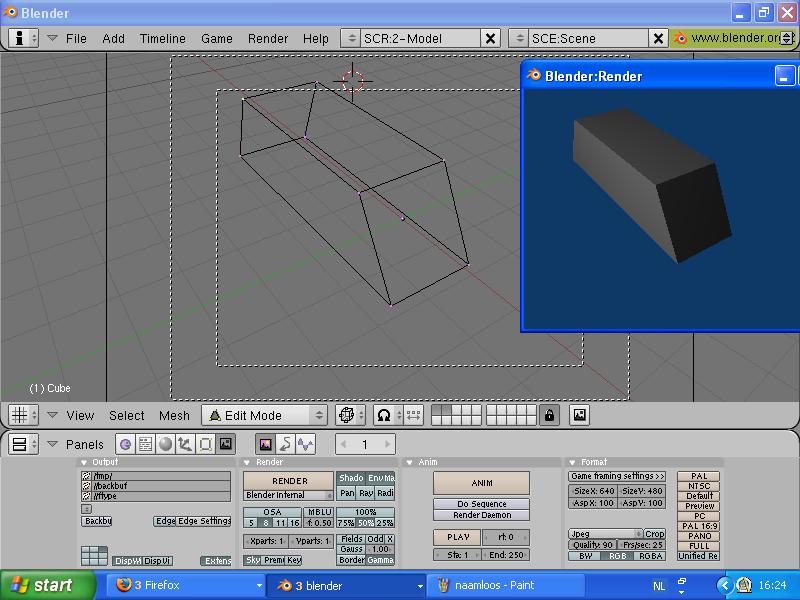Open the File menu
The image size is (800, 600).
point(76,38)
